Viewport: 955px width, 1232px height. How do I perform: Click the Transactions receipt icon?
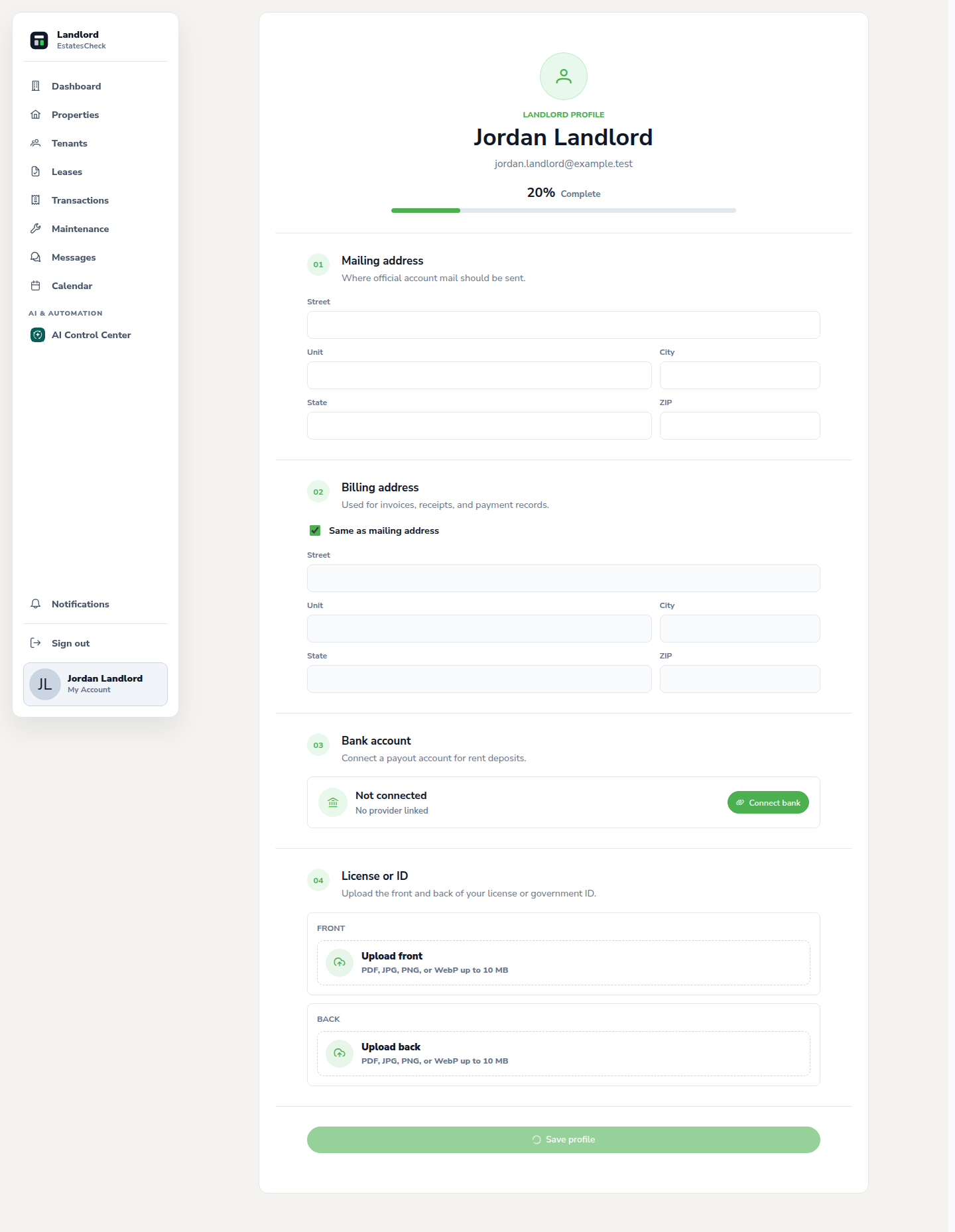[x=36, y=200]
